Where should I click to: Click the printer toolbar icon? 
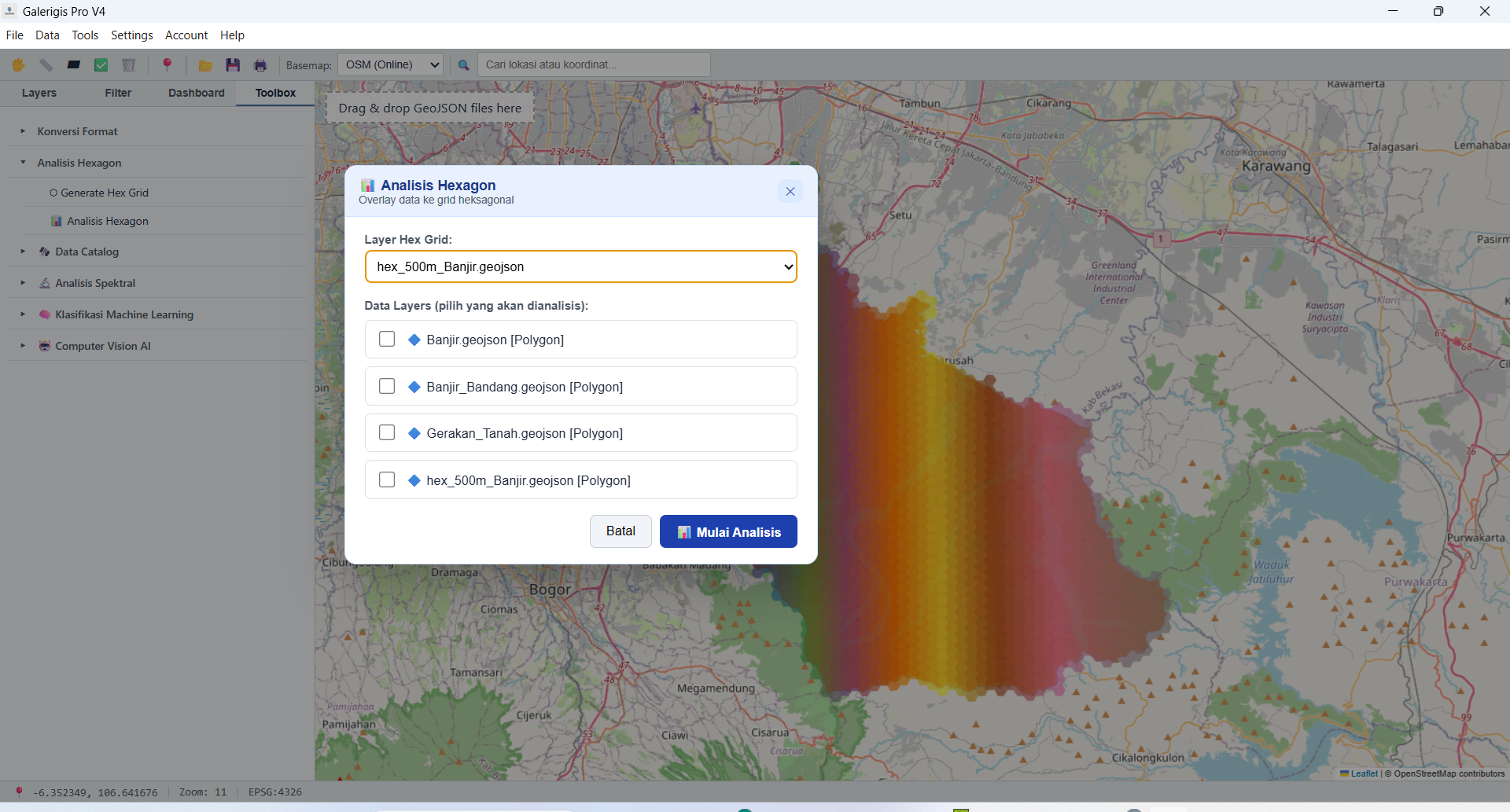point(260,65)
